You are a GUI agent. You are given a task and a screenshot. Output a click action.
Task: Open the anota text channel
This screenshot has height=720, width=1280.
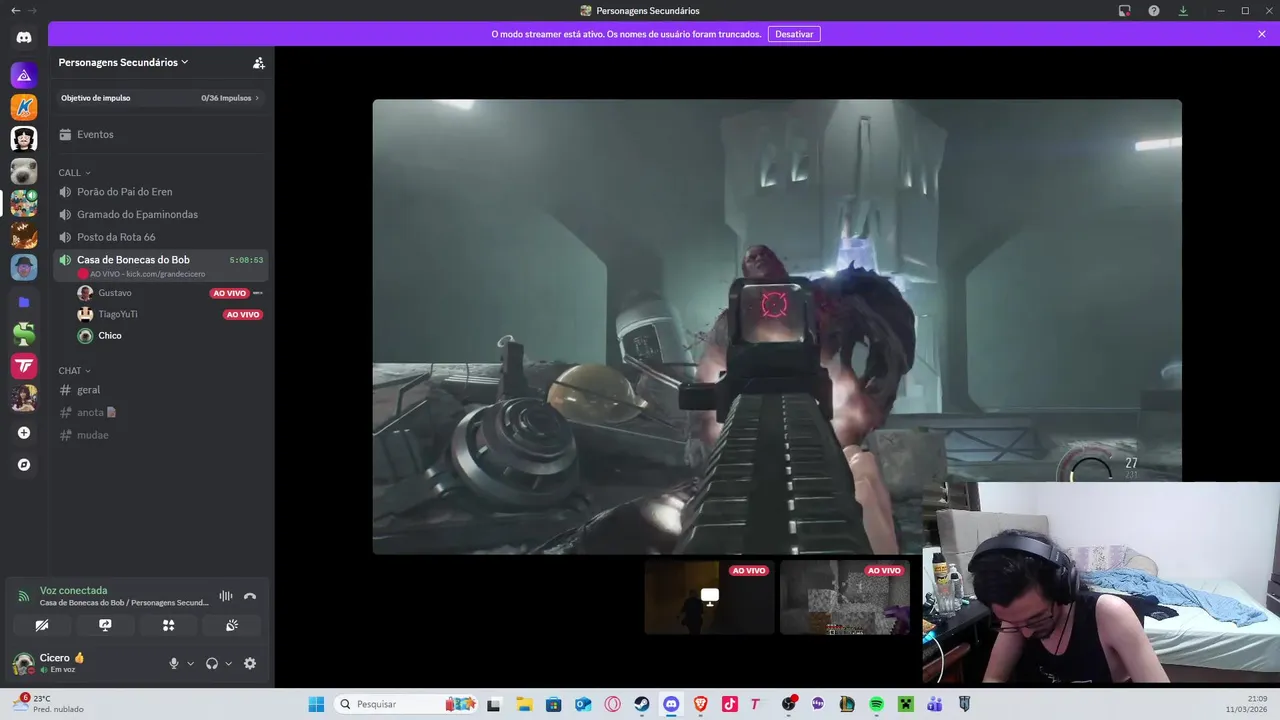click(x=160, y=412)
